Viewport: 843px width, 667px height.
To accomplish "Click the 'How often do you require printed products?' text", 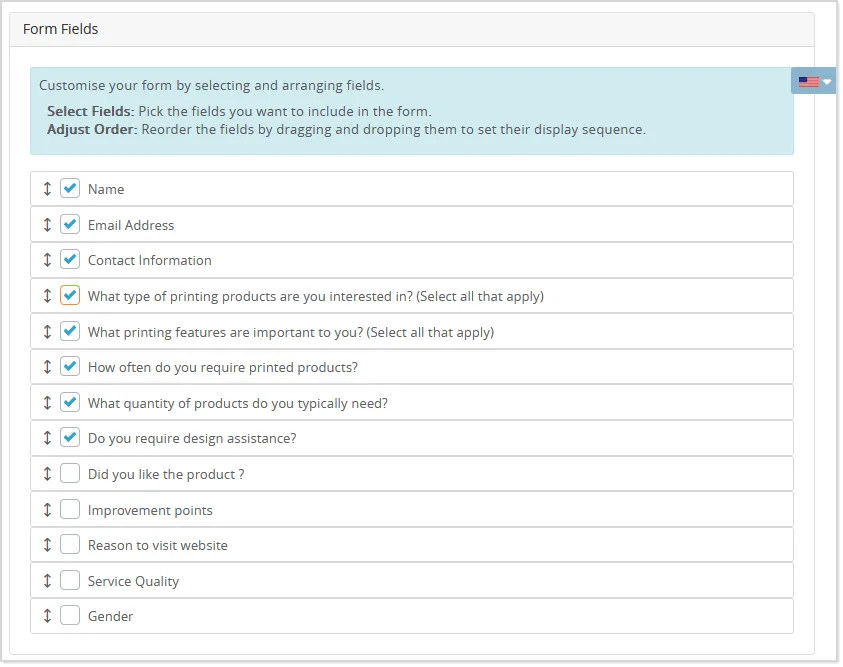I will click(x=223, y=368).
